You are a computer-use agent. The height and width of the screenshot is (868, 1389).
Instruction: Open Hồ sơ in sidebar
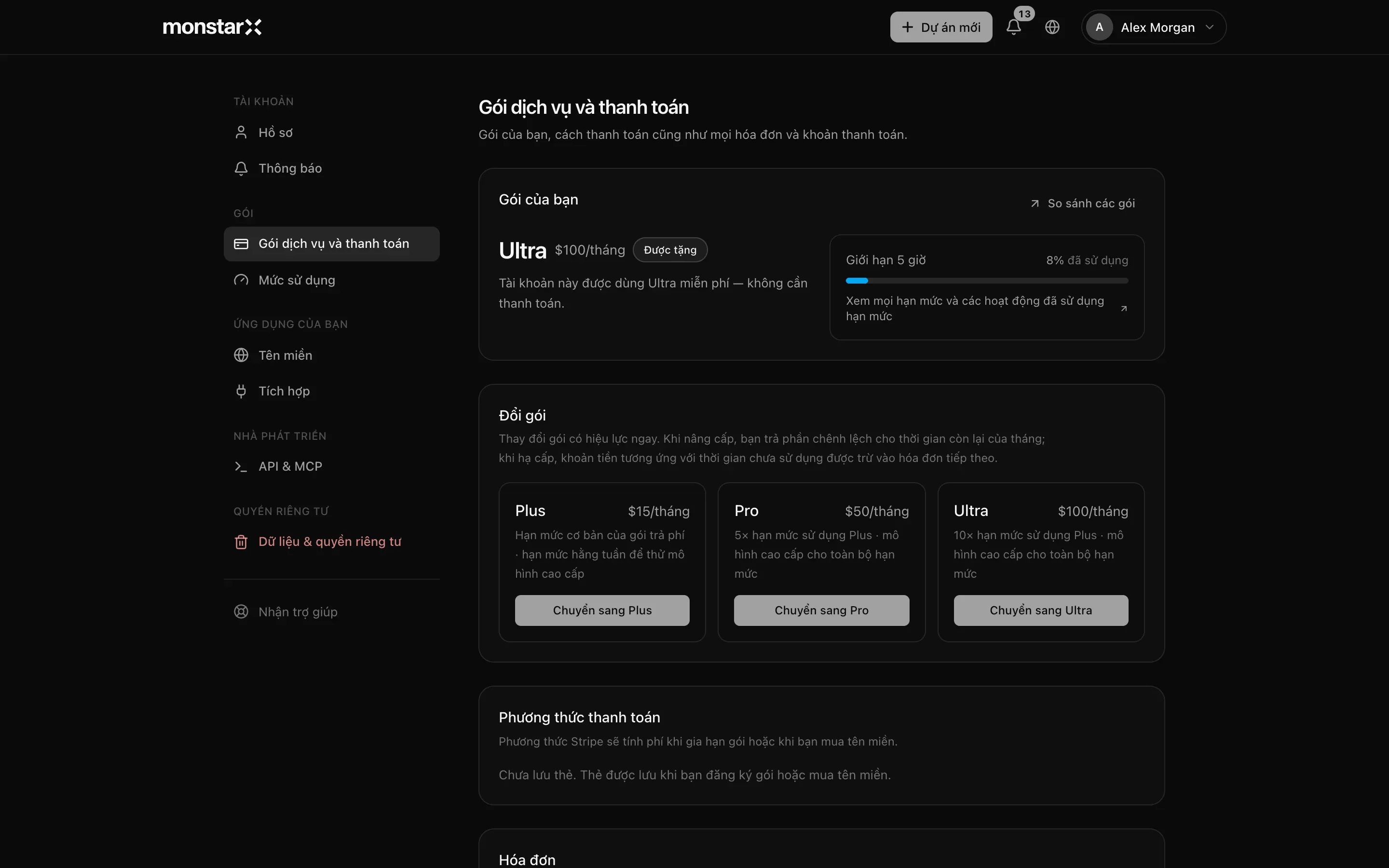tap(332, 133)
